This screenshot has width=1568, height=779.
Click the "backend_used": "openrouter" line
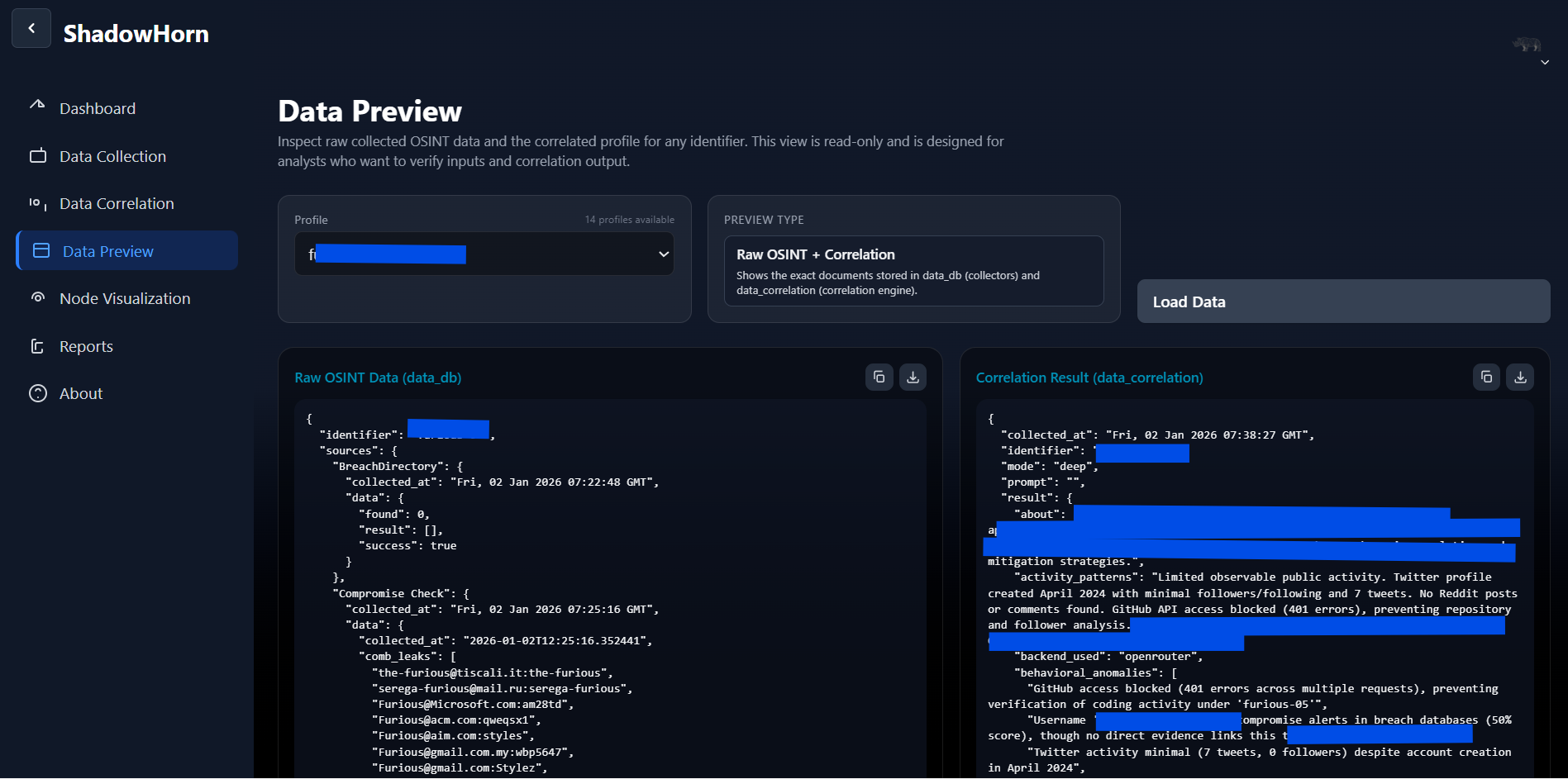[x=1108, y=657]
